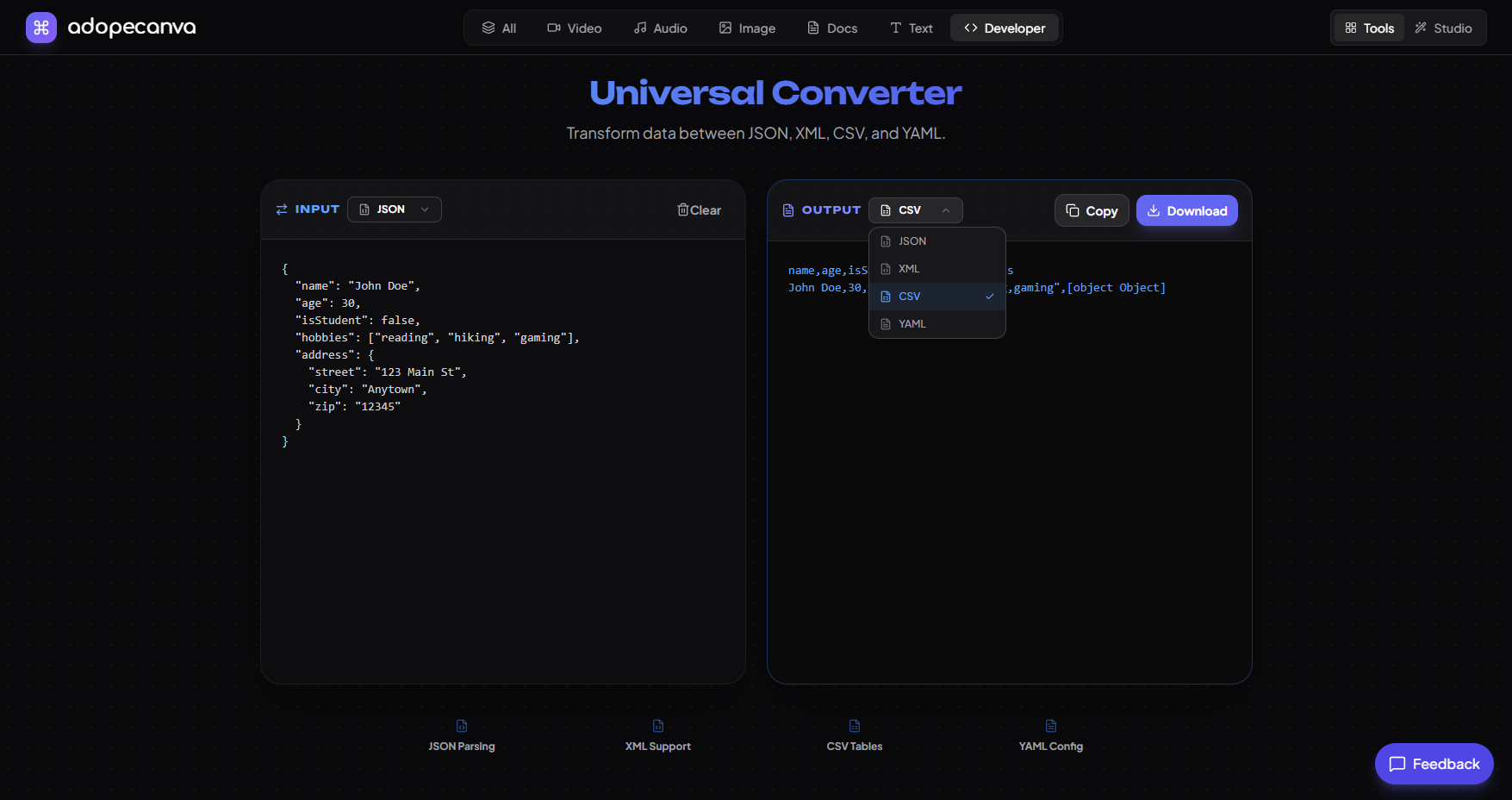
Task: Click the trash icon next to Clear
Action: pyautogui.click(x=683, y=209)
